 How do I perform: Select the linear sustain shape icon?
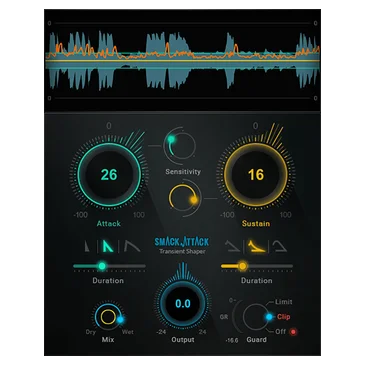(x=233, y=247)
